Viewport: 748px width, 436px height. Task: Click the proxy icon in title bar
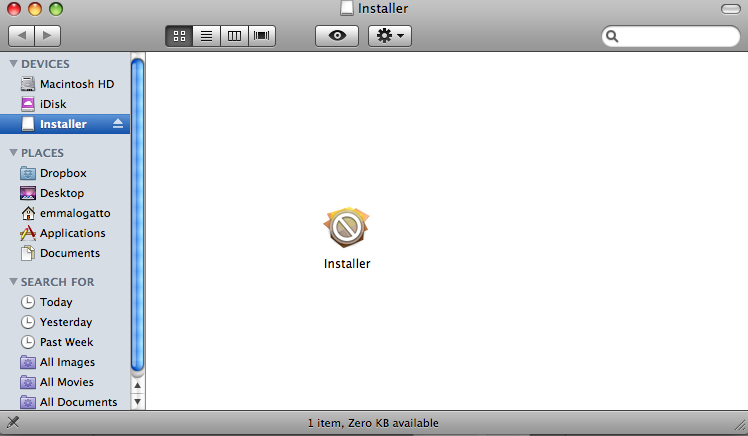[x=347, y=8]
